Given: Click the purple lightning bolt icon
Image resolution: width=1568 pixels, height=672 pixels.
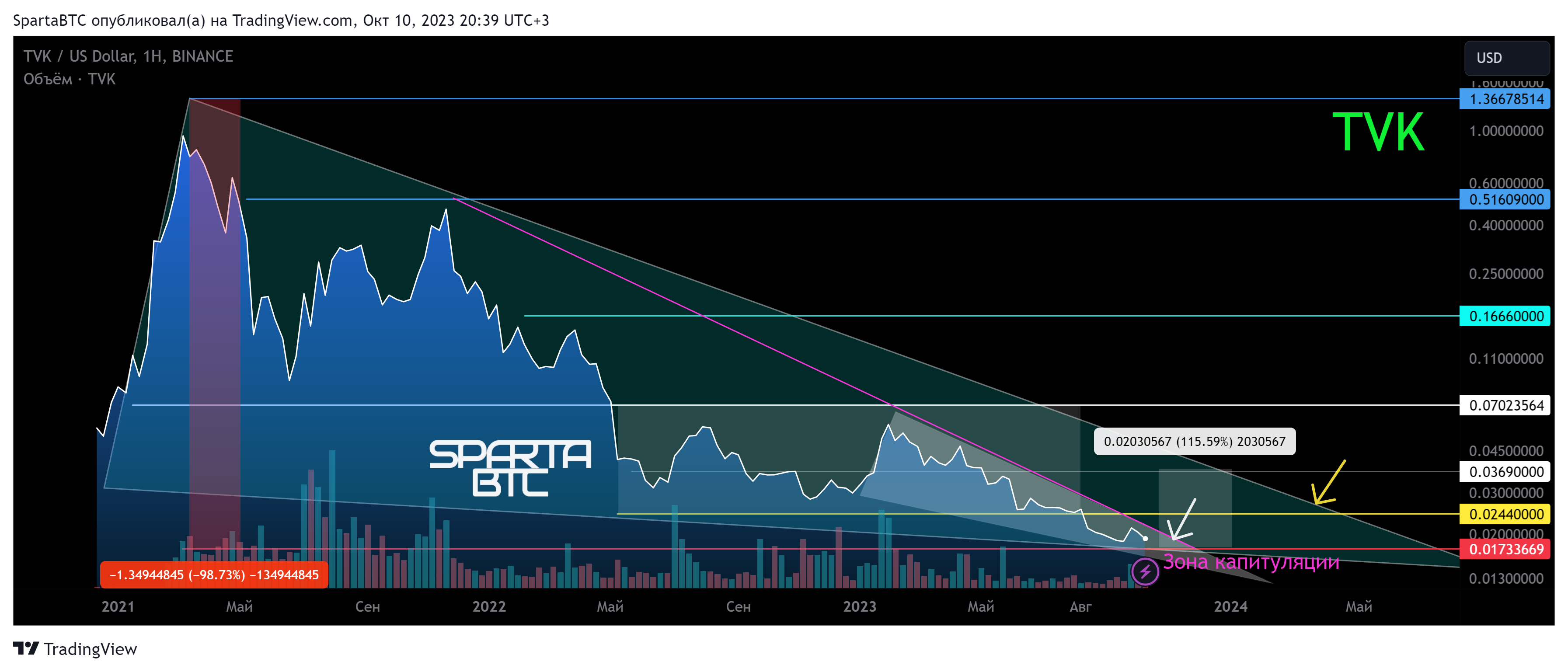Looking at the screenshot, I should 1144,571.
